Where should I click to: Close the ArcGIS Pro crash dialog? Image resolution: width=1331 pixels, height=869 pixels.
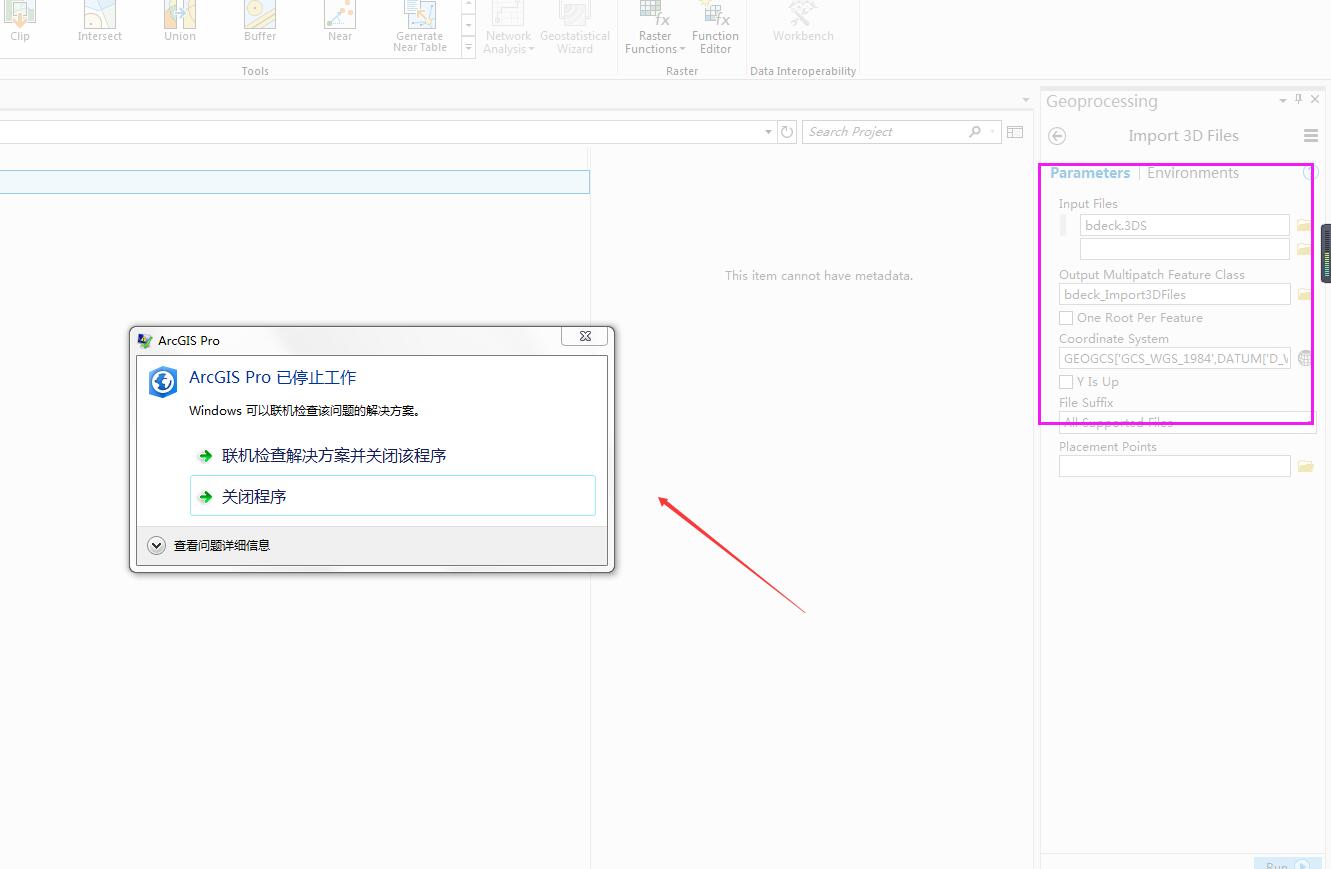585,337
